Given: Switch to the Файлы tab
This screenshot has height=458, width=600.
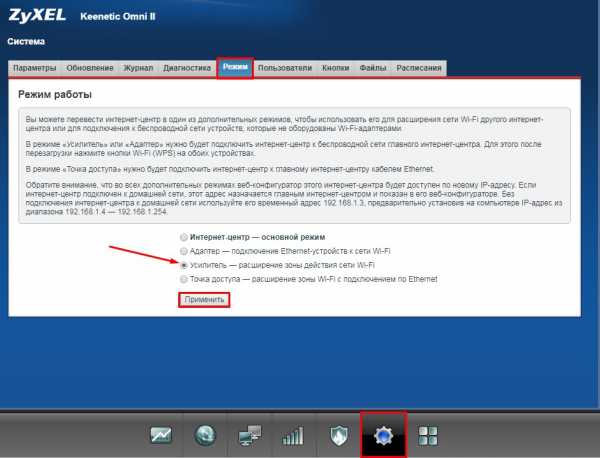Looking at the screenshot, I should coord(373,68).
